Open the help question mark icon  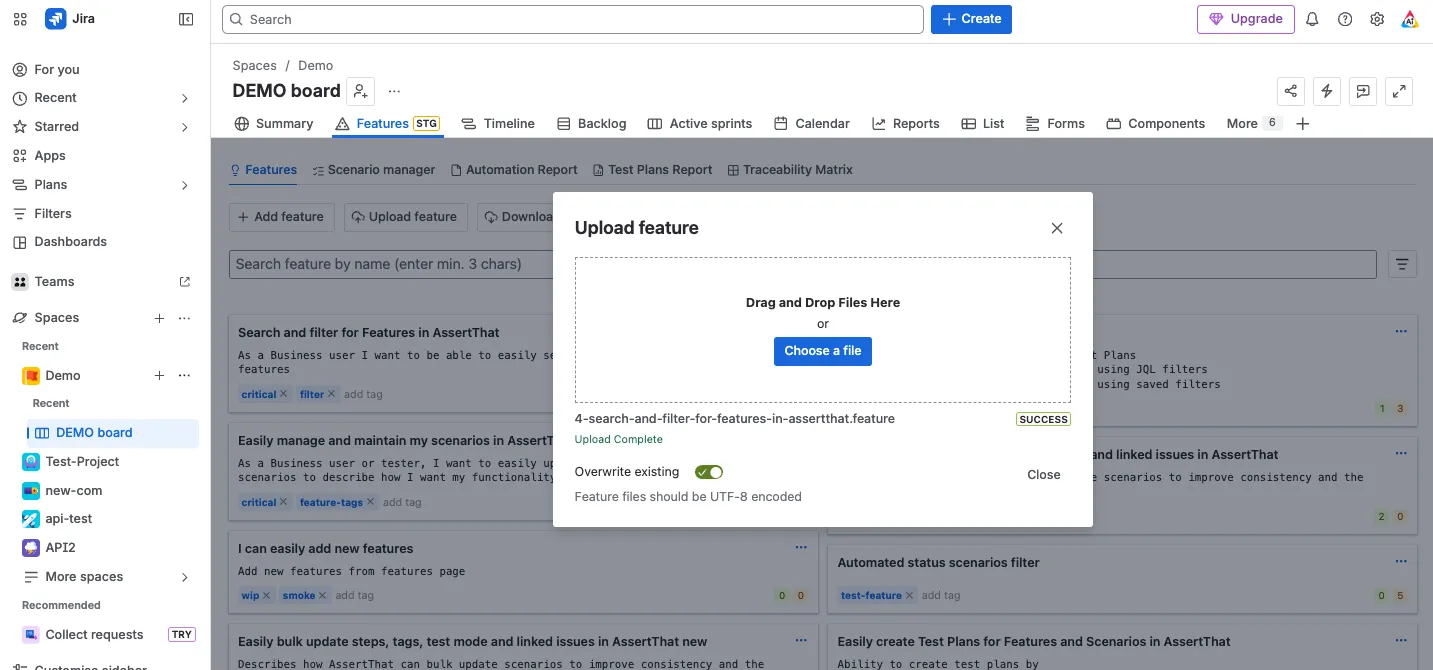[1345, 19]
